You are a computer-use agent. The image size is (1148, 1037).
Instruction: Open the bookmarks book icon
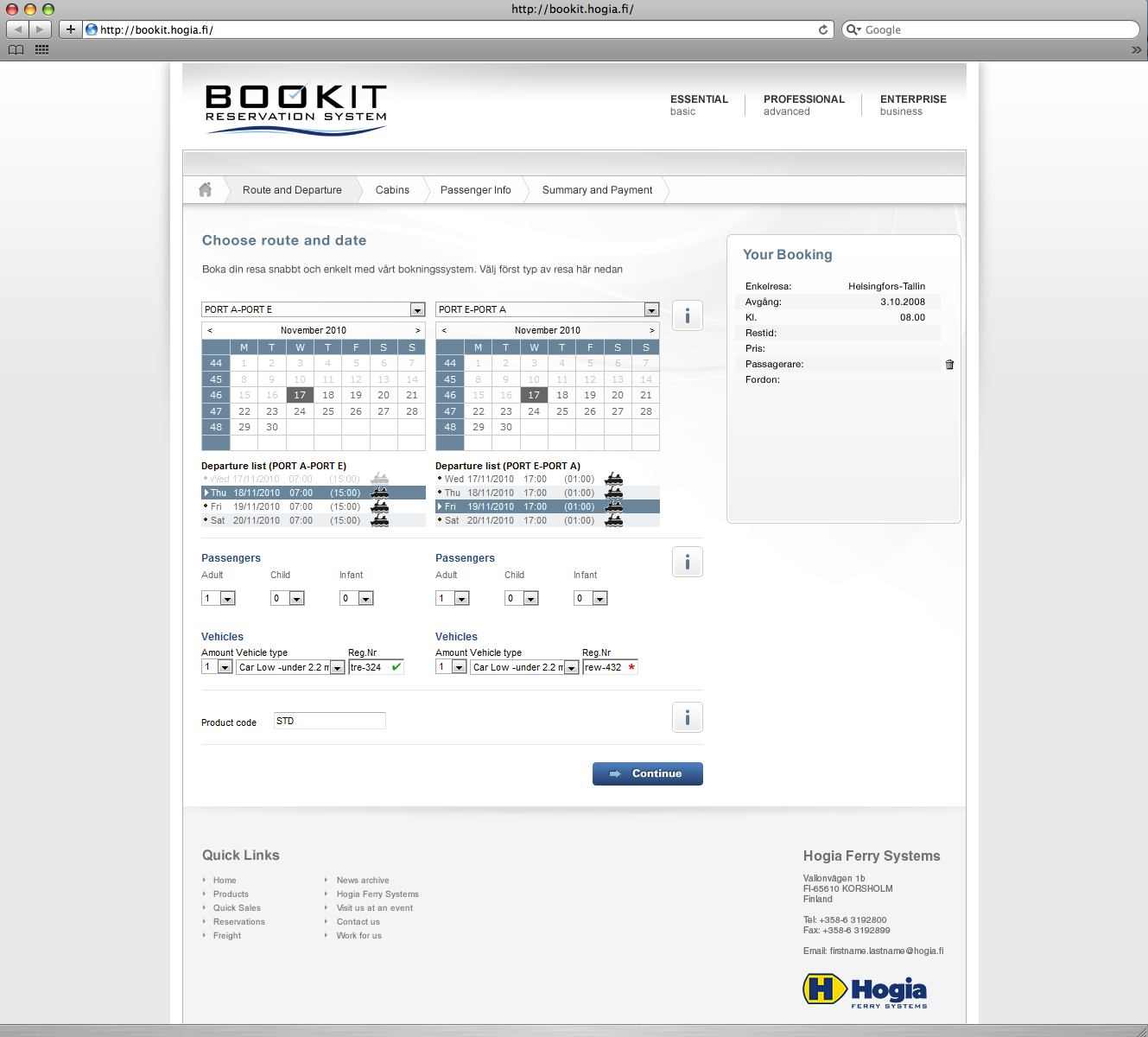pyautogui.click(x=16, y=50)
